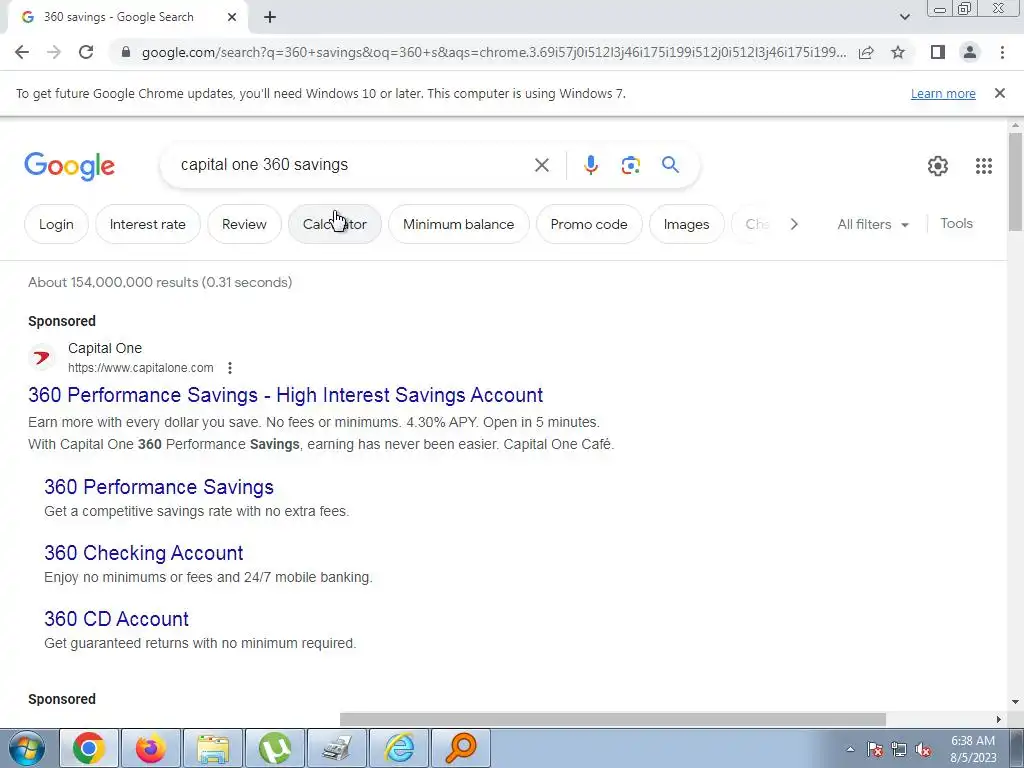Screen dimensions: 1024x768
Task: Reload the current page
Action: click(x=86, y=52)
